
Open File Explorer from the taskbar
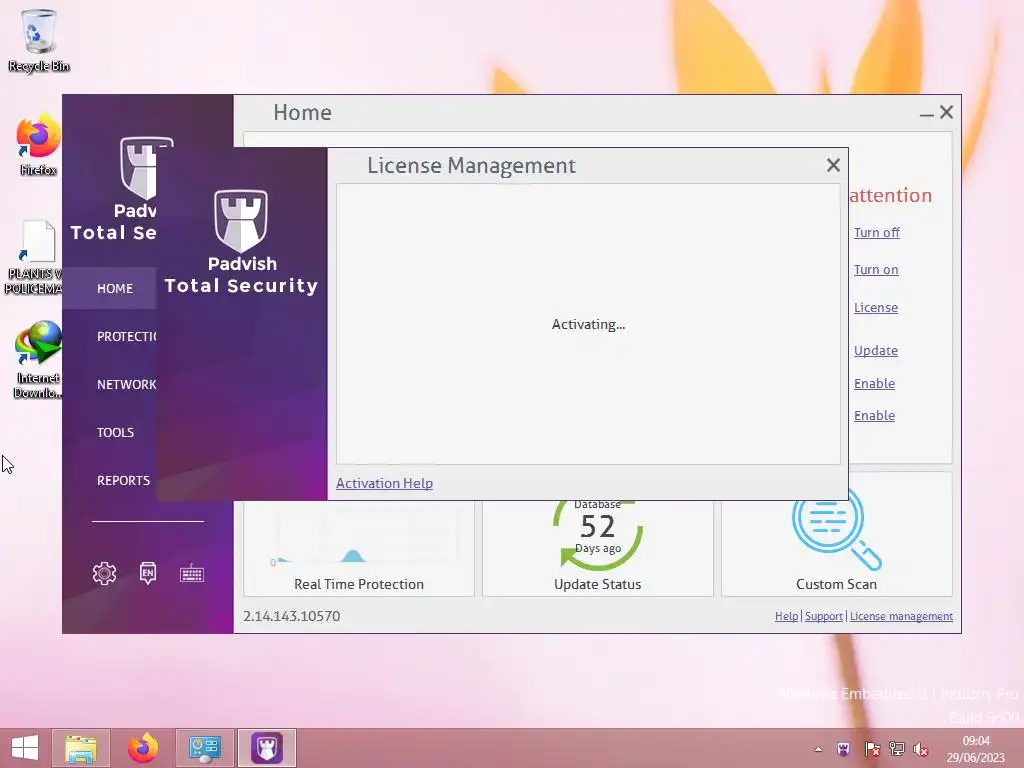pyautogui.click(x=81, y=748)
